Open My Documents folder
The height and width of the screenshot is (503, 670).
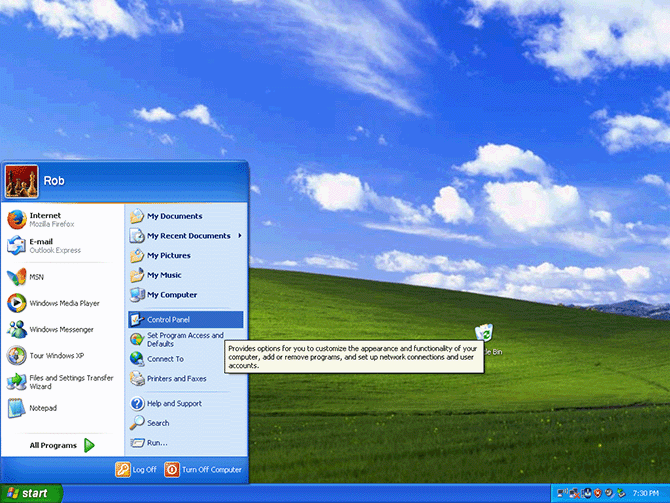click(x=185, y=216)
